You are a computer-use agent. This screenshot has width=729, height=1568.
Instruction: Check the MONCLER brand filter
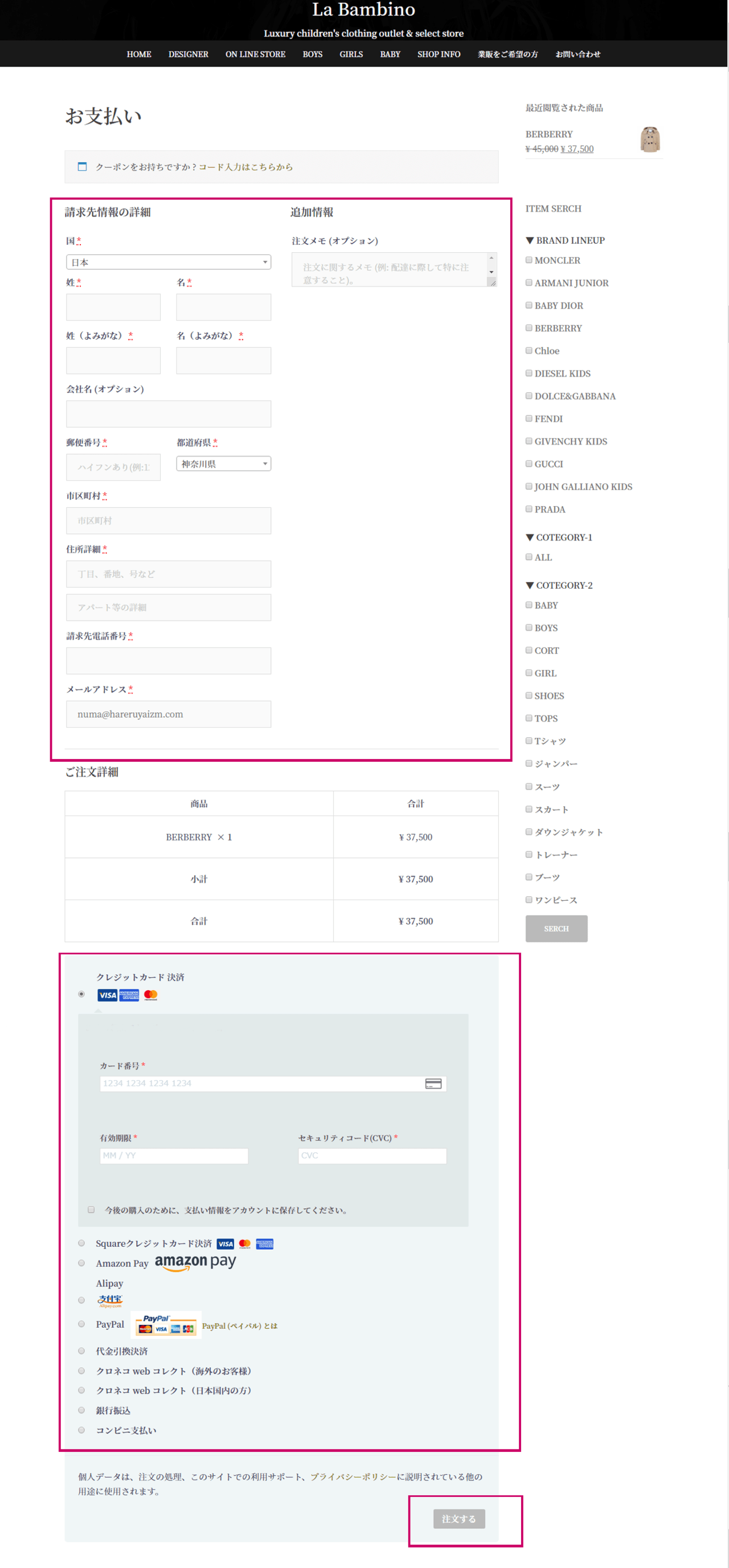(x=529, y=260)
